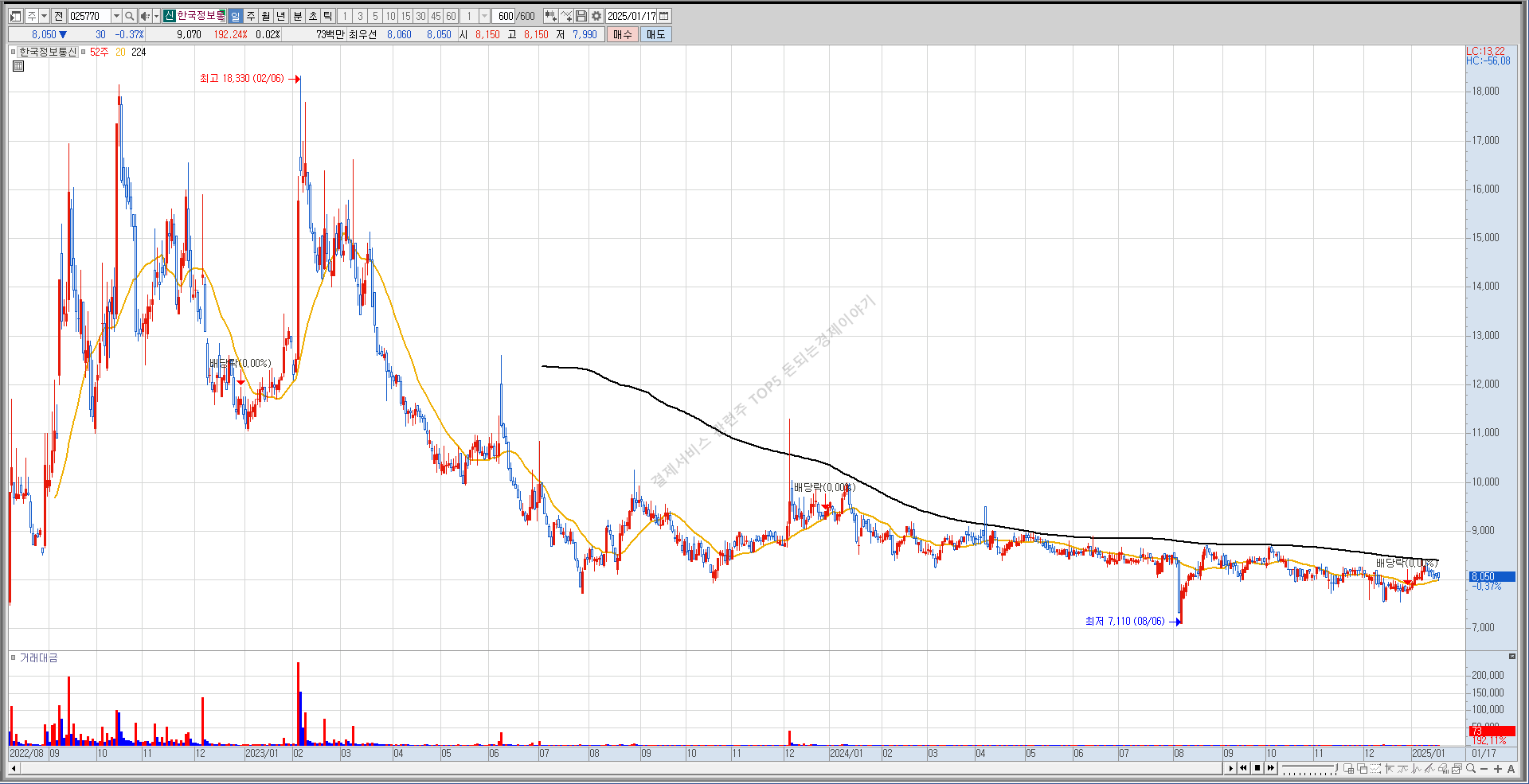The width and height of the screenshot is (1529, 784).
Task: Select the 45 interval button
Action: pos(436,16)
